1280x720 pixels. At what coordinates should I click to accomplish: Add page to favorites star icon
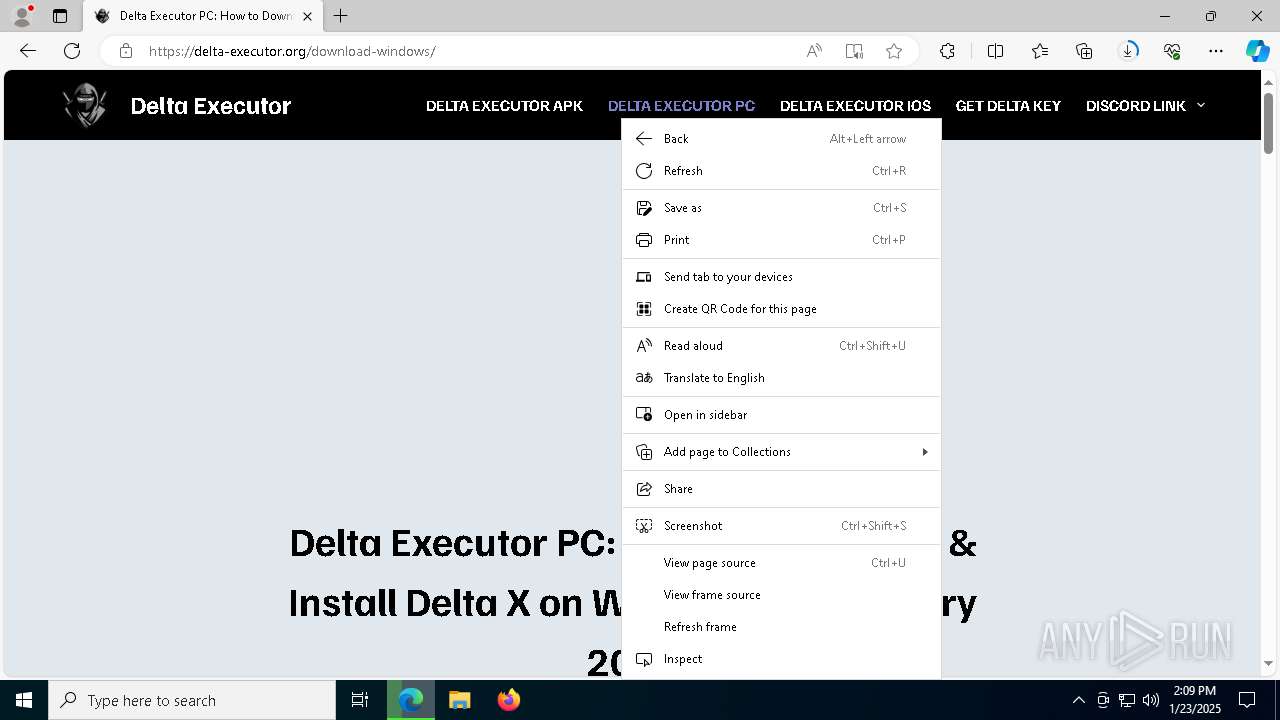point(894,51)
